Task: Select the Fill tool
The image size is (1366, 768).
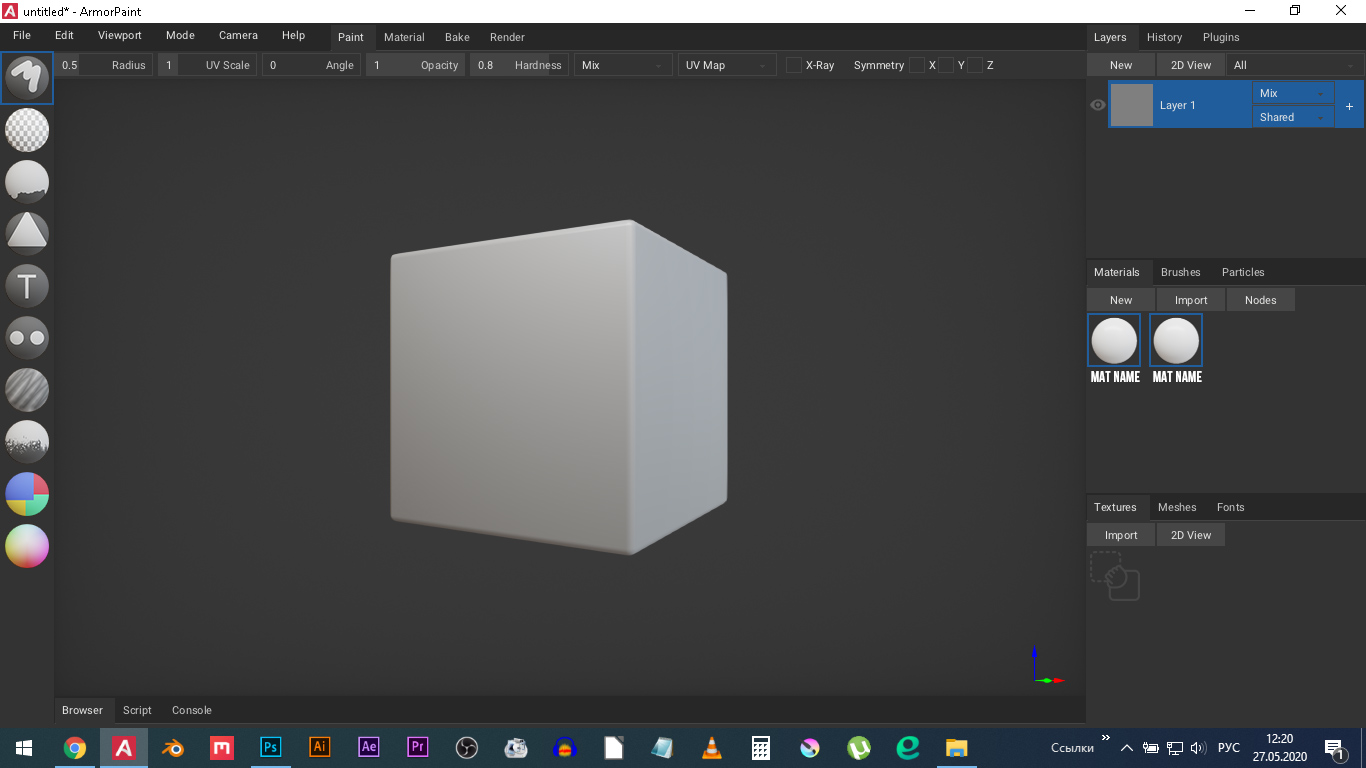Action: [27, 182]
